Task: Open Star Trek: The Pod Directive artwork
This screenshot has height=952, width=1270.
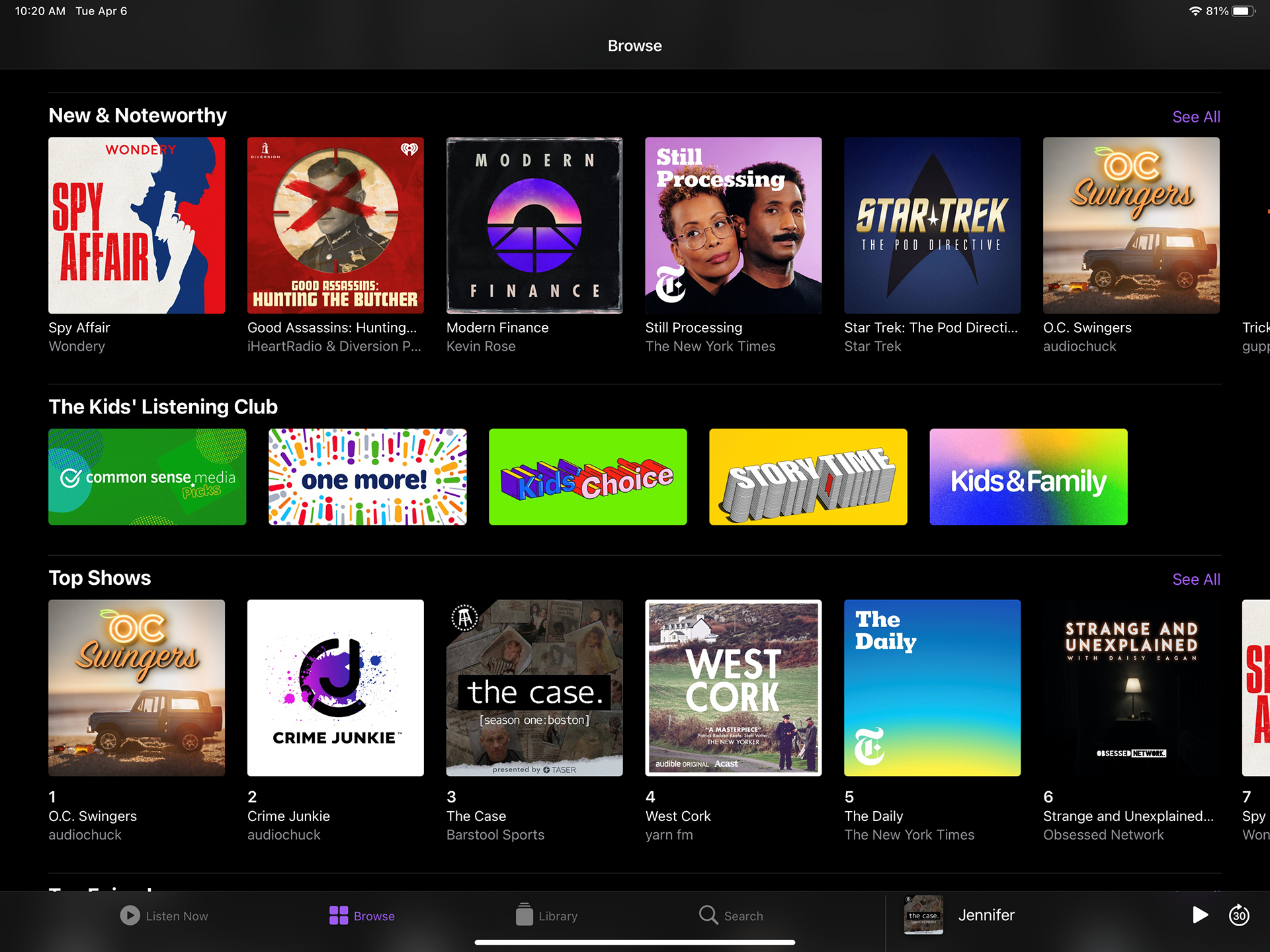Action: [x=932, y=225]
